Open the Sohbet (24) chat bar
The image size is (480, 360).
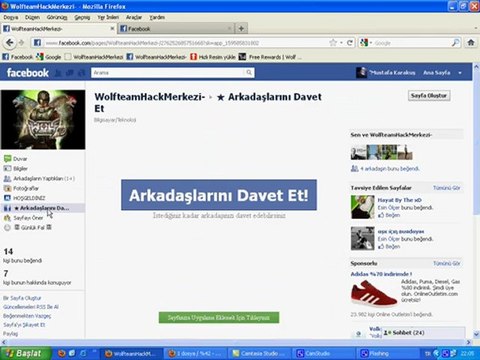(x=423, y=333)
